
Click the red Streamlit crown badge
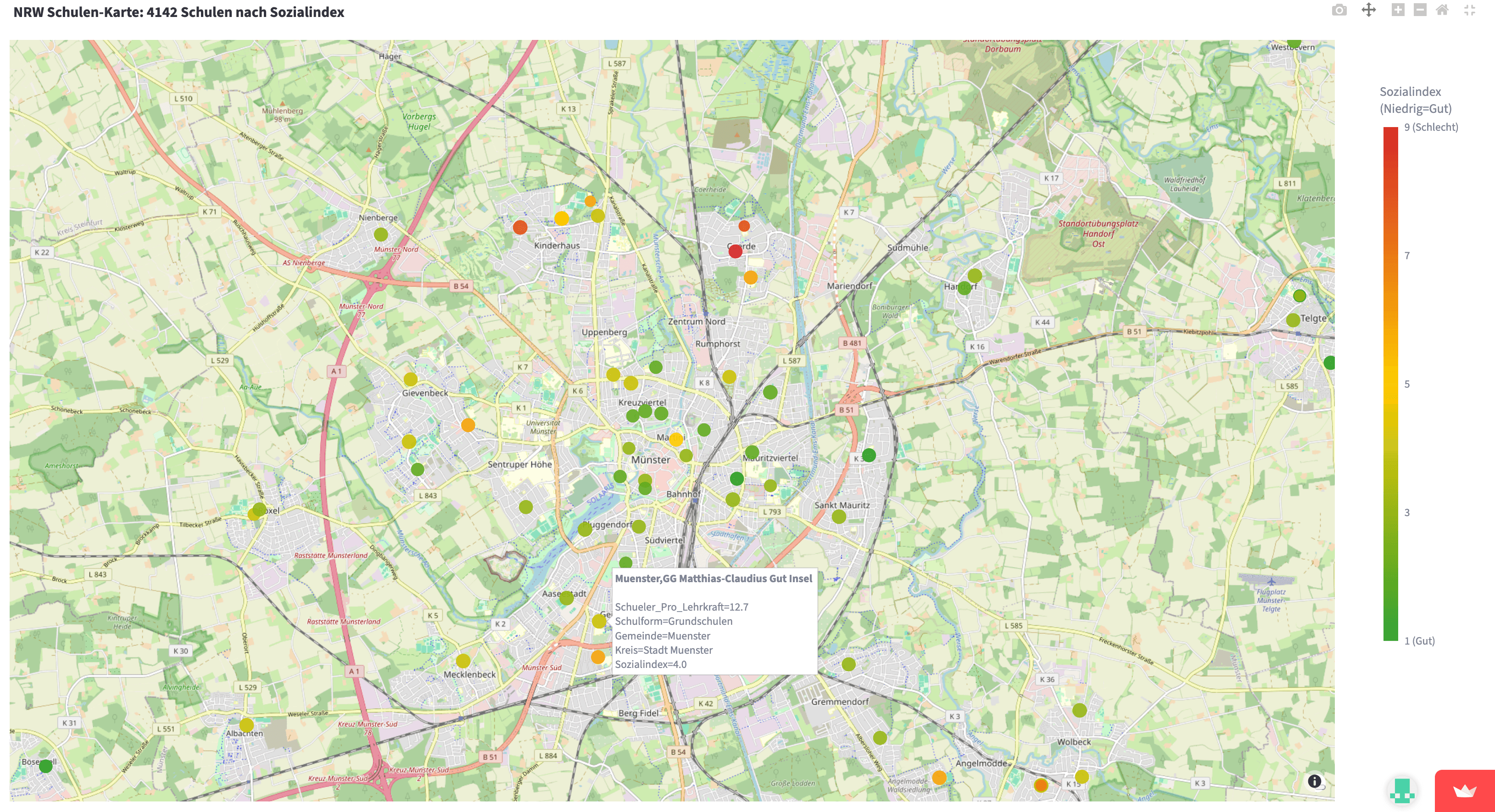[x=1464, y=790]
